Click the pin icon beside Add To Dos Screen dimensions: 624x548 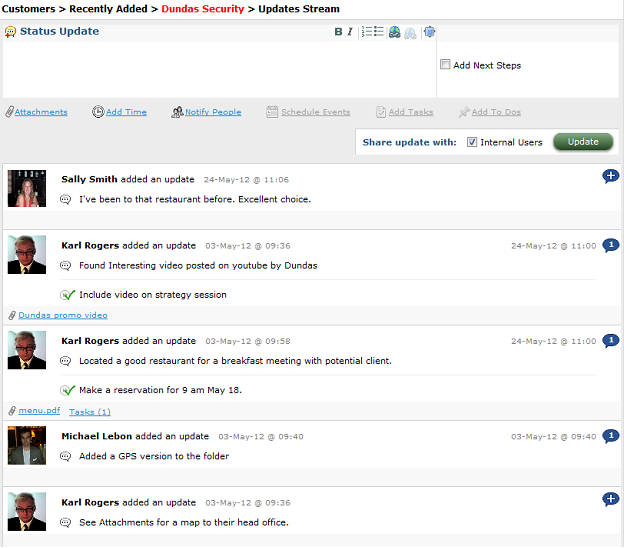tap(464, 112)
